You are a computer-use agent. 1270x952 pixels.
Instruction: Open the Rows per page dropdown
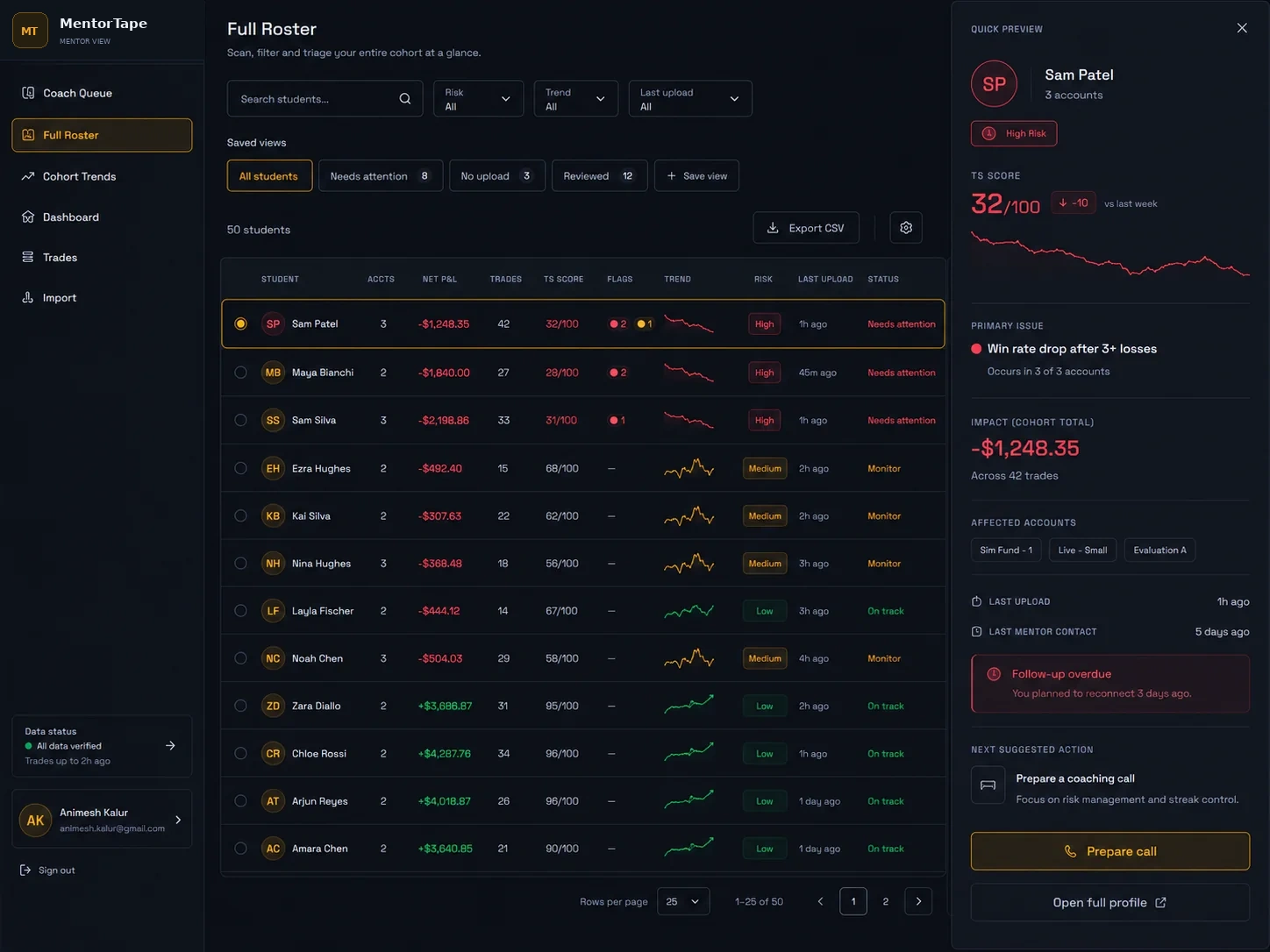tap(683, 901)
